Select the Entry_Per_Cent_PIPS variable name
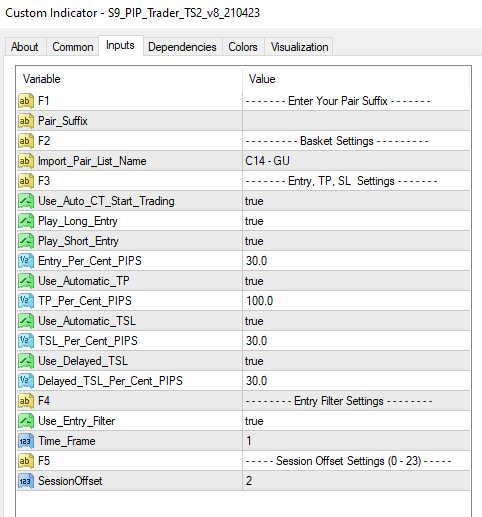Screen dimensions: 482x517 (90, 261)
